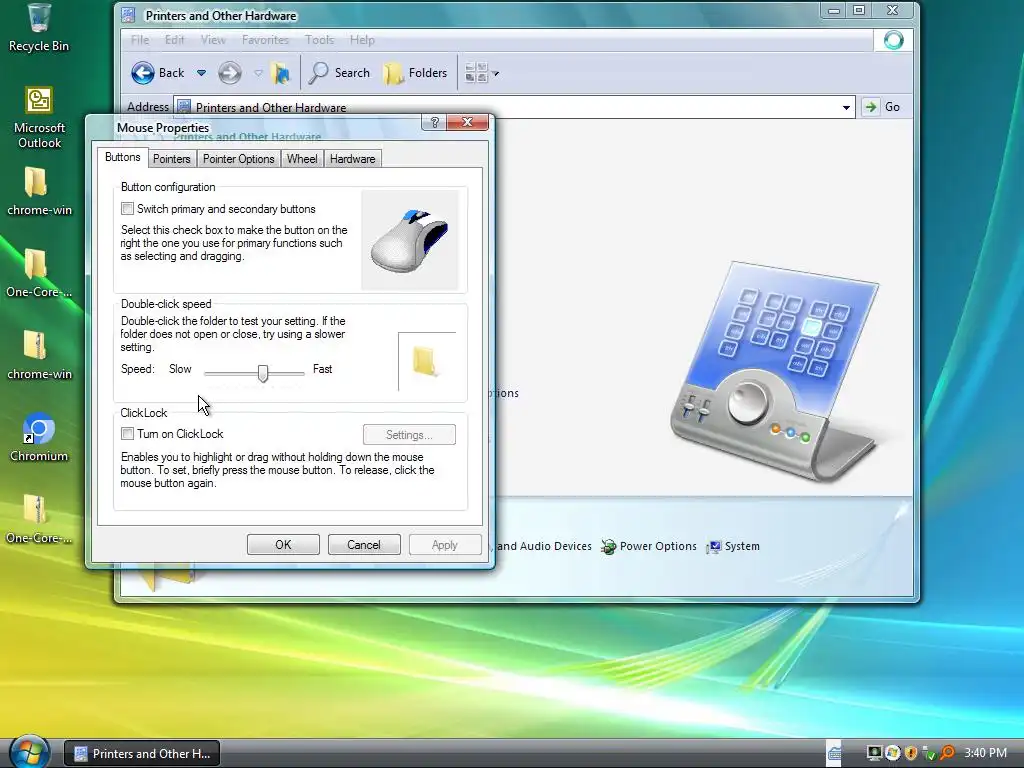Switch to the Pointer Options tab
1024x768 pixels.
238,159
